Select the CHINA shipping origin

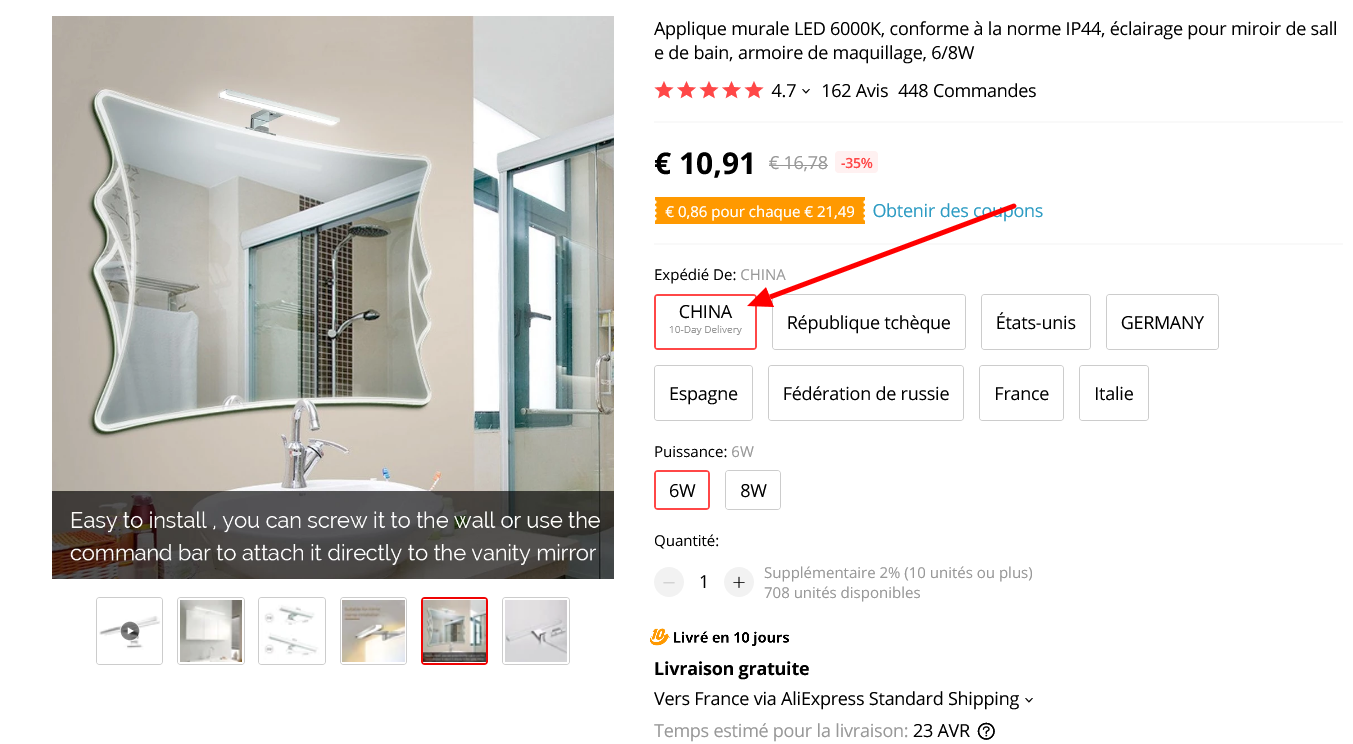[705, 322]
